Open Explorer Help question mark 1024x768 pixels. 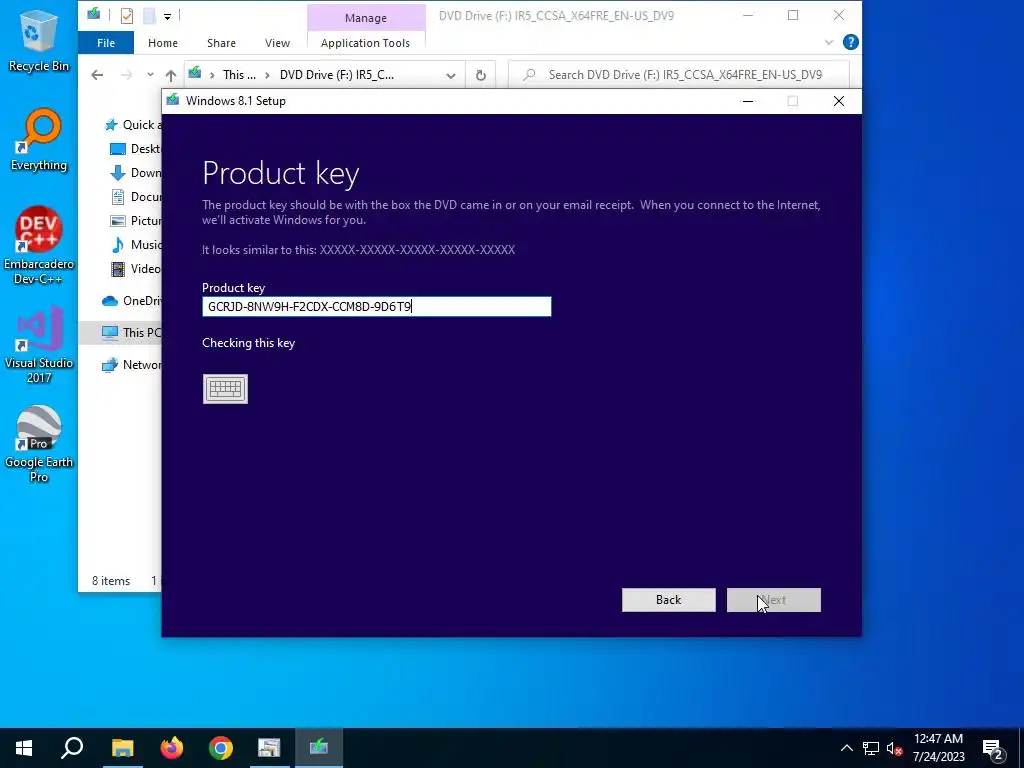pyautogui.click(x=850, y=42)
